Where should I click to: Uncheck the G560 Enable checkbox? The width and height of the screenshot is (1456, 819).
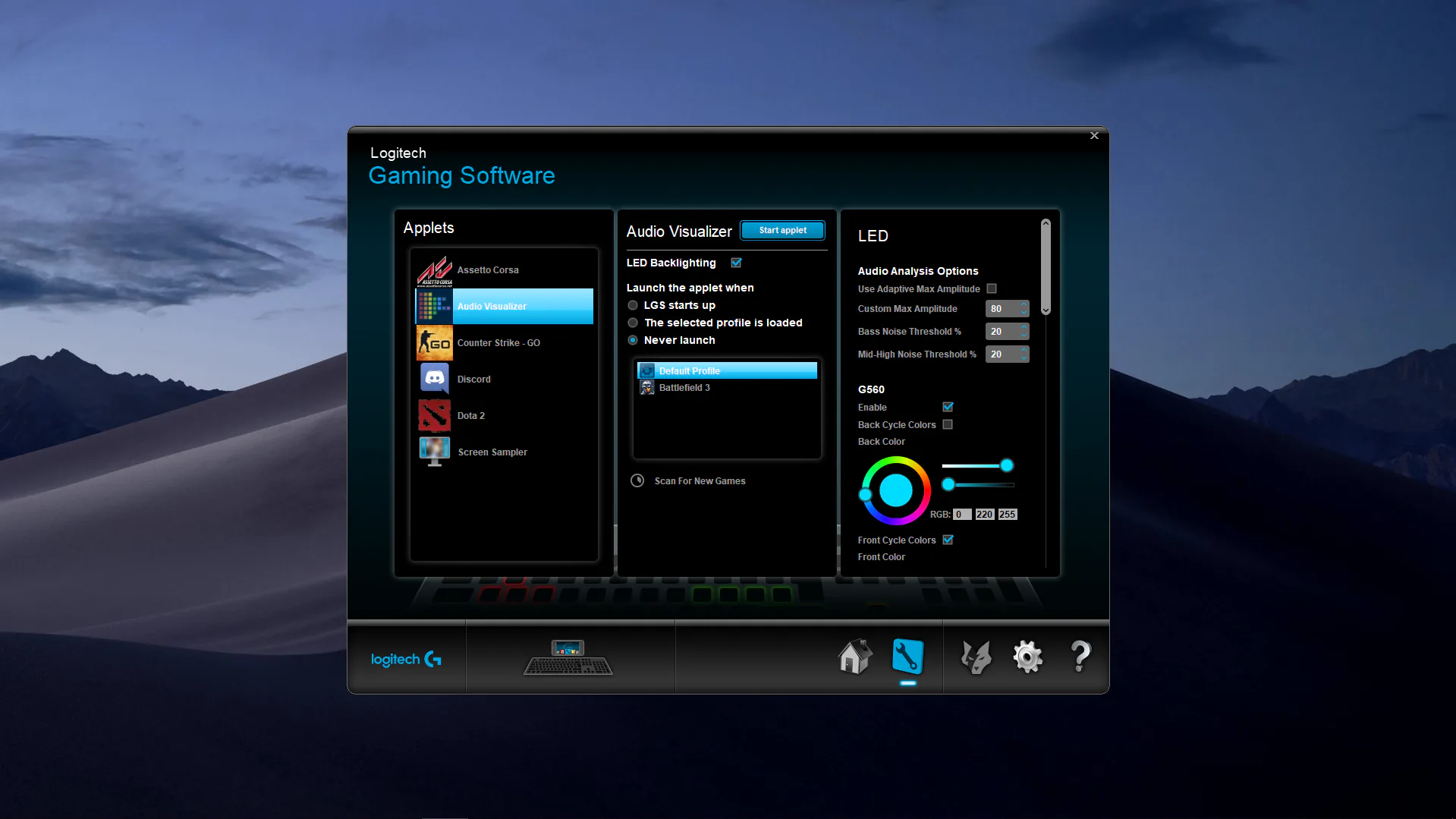(948, 407)
